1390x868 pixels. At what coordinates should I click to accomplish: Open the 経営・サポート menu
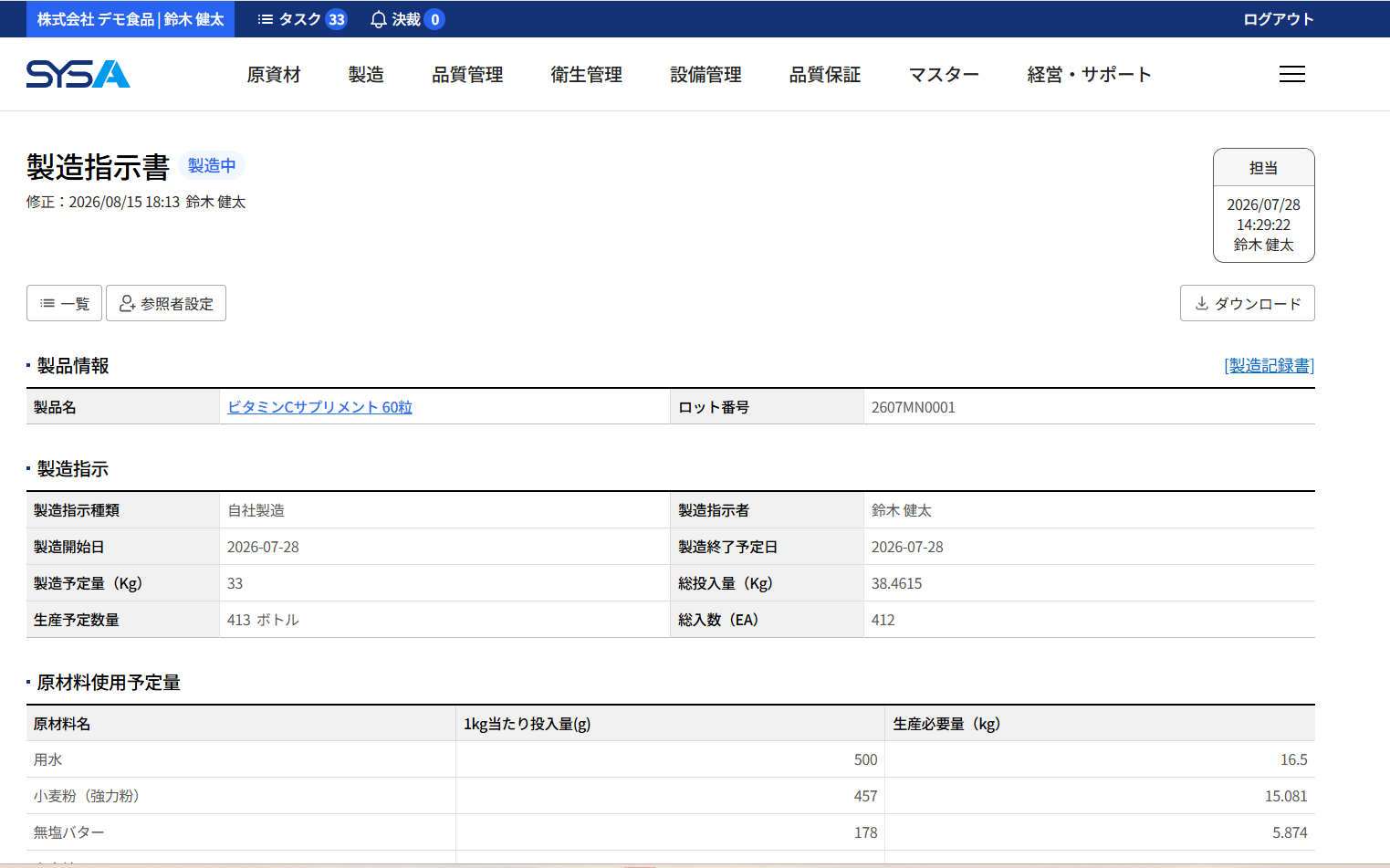coord(1089,75)
